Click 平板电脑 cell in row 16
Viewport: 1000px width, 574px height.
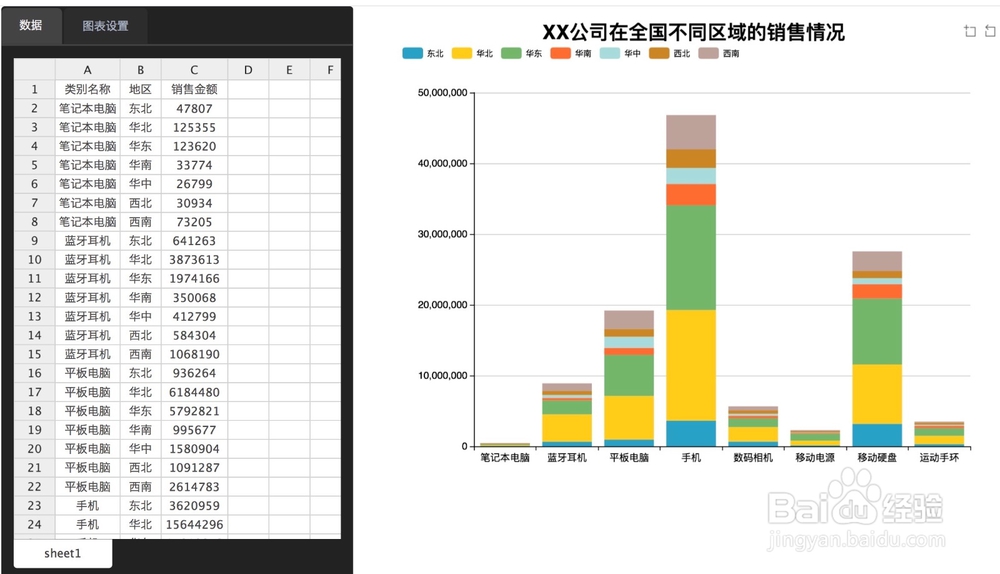(87, 373)
